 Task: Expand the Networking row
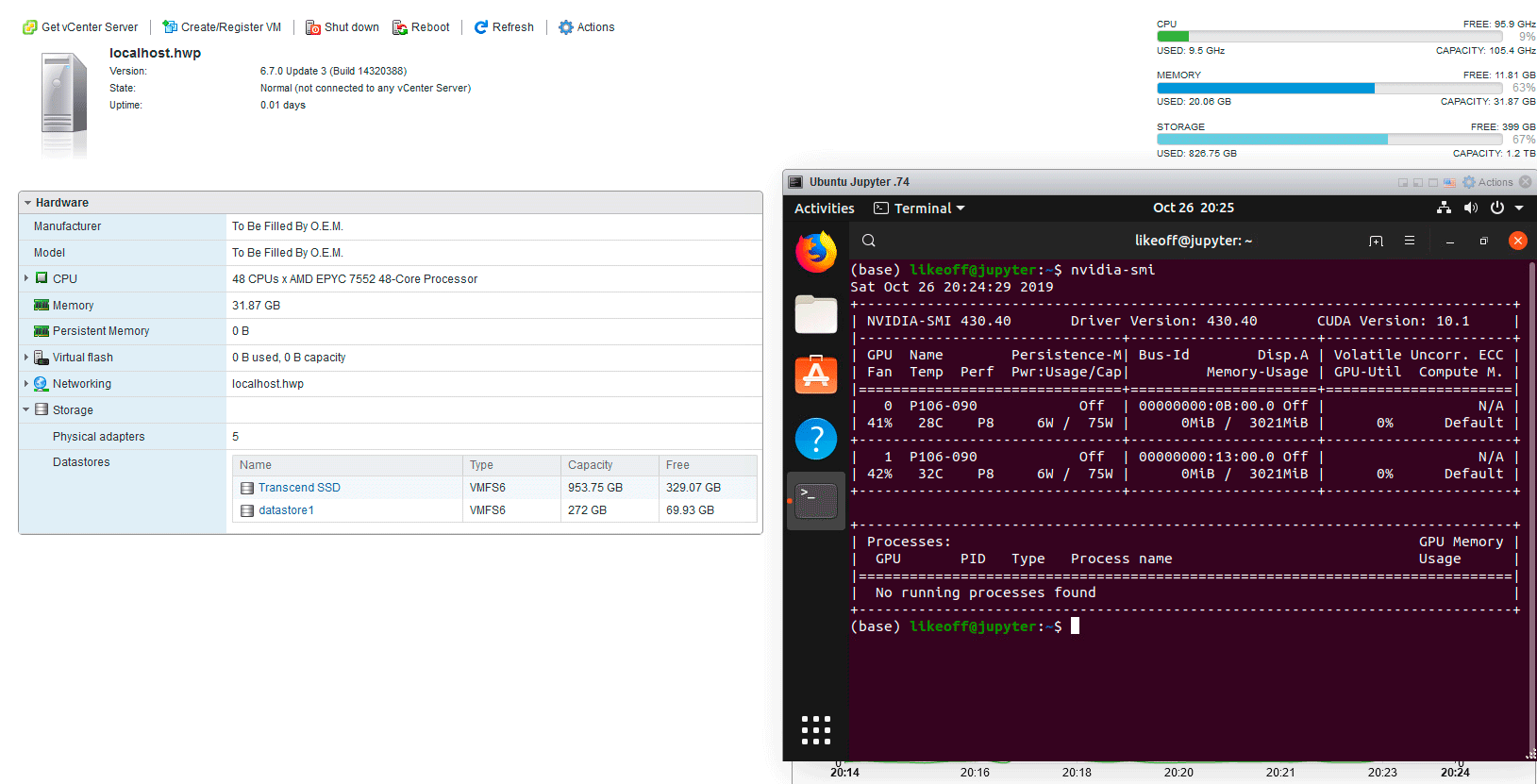(26, 384)
